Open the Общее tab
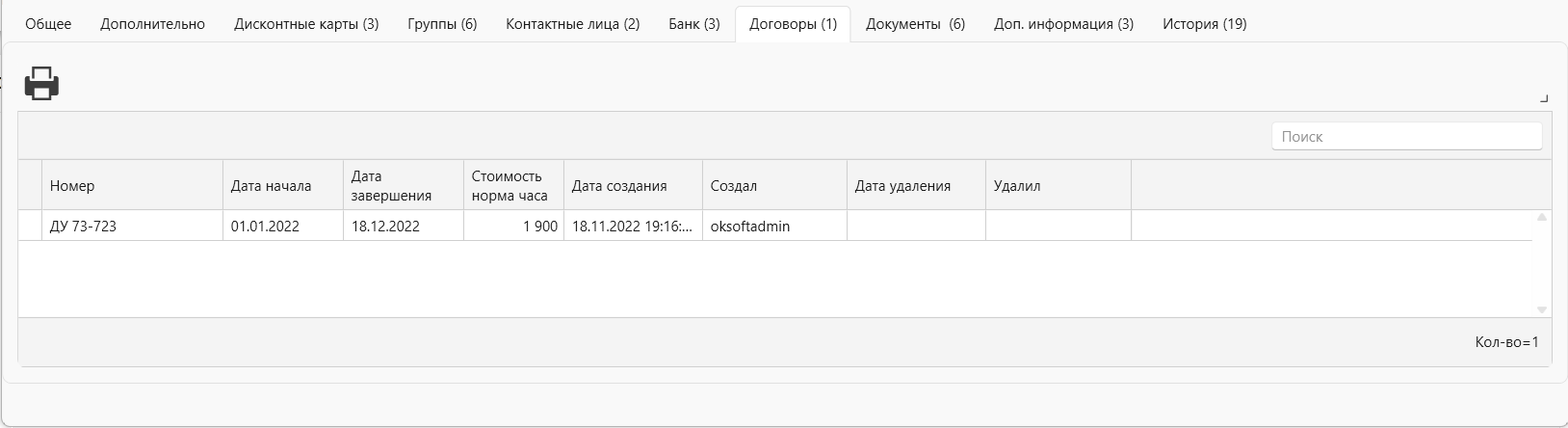Image resolution: width=1568 pixels, height=428 pixels. pos(48,24)
